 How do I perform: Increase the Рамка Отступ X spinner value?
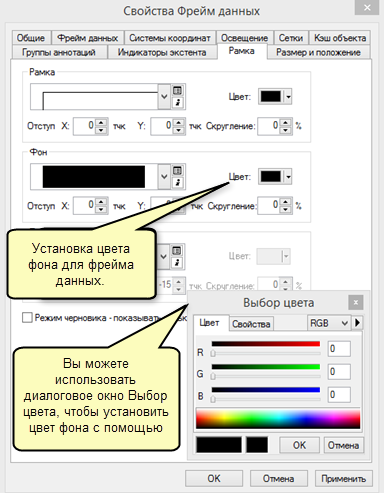(x=101, y=122)
